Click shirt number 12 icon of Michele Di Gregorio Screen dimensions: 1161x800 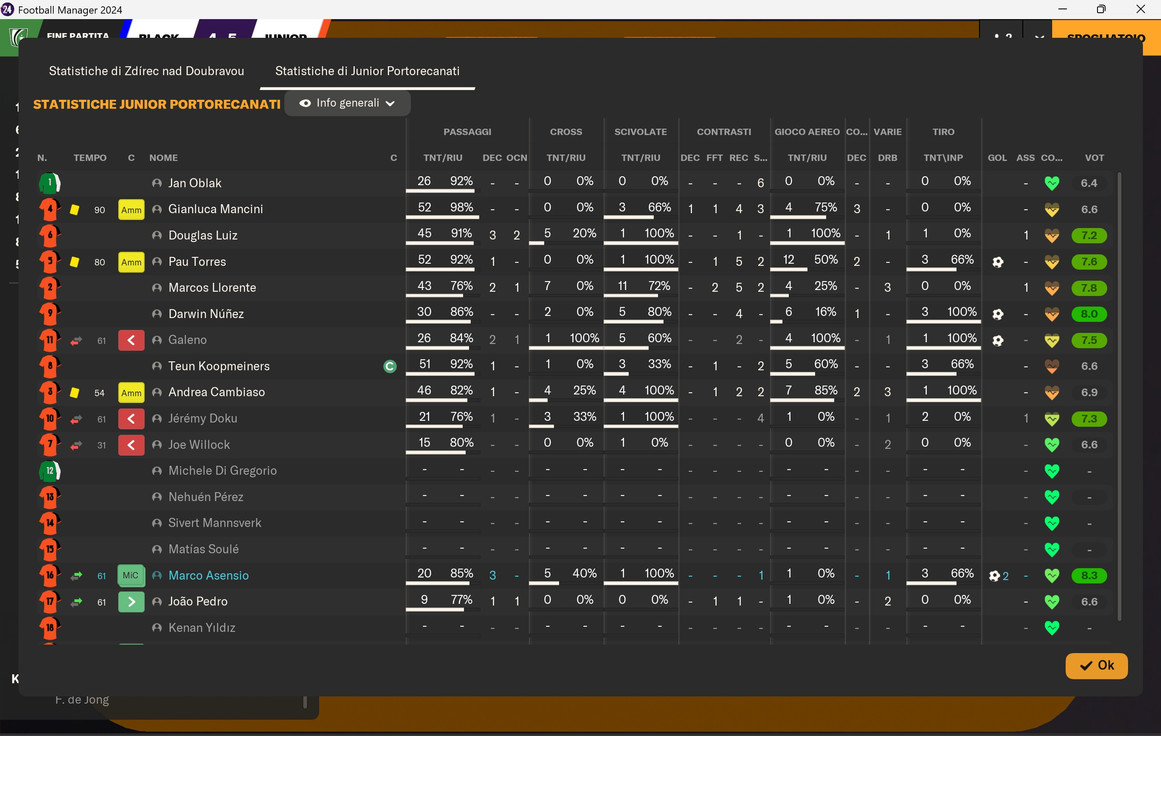tap(50, 471)
